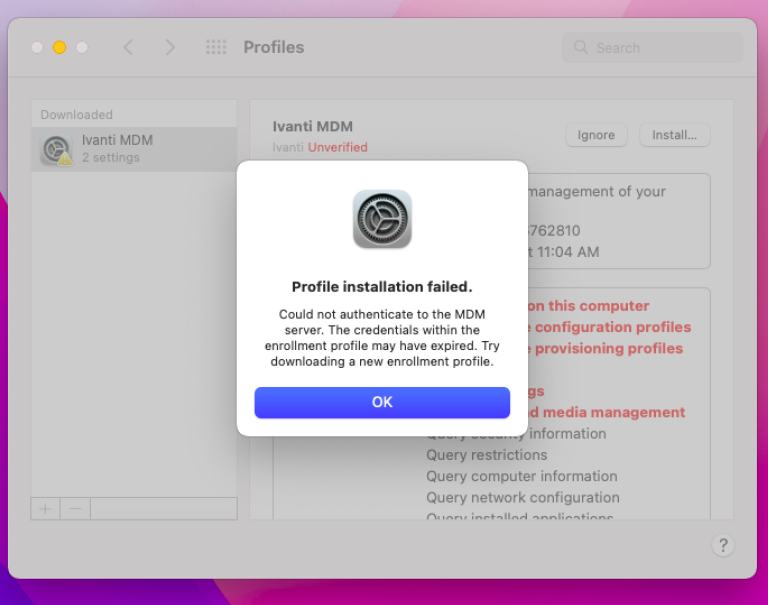Click the Ivanti MDM profile gear icon in sidebar
Screen dimensions: 768x605
(56, 149)
